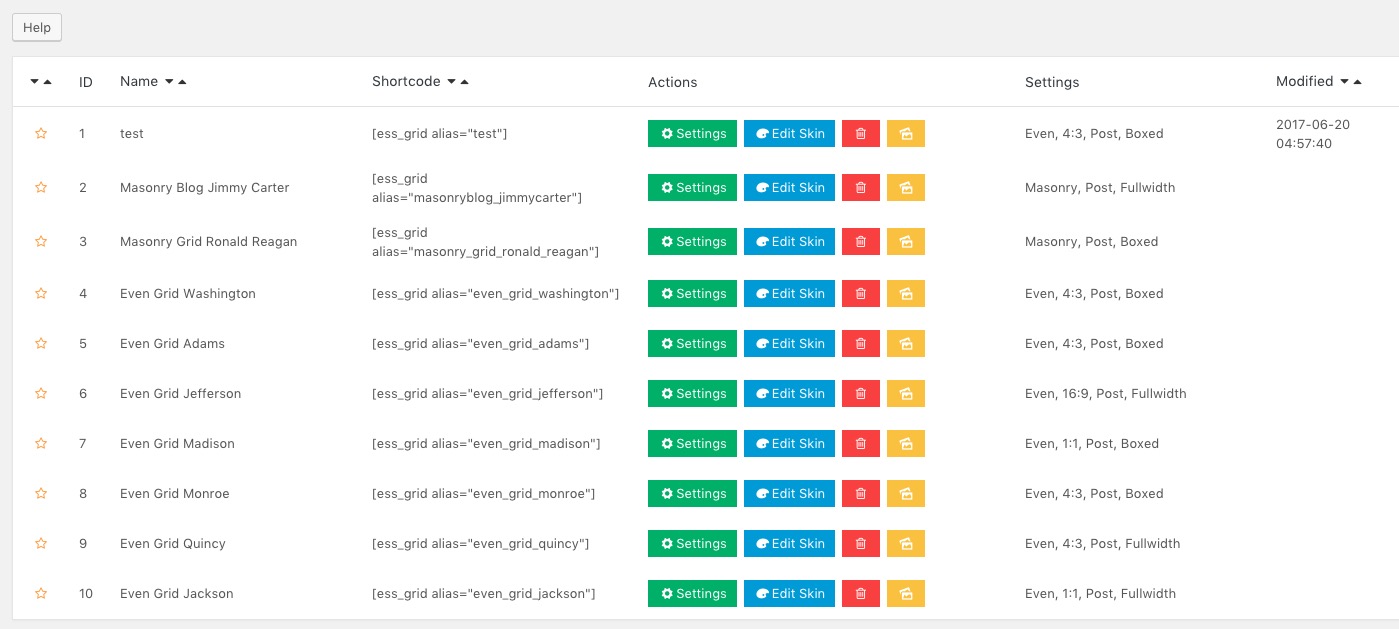The image size is (1399, 629).
Task: Click the shortcode text for Even Grid Quincy
Action: (x=480, y=544)
